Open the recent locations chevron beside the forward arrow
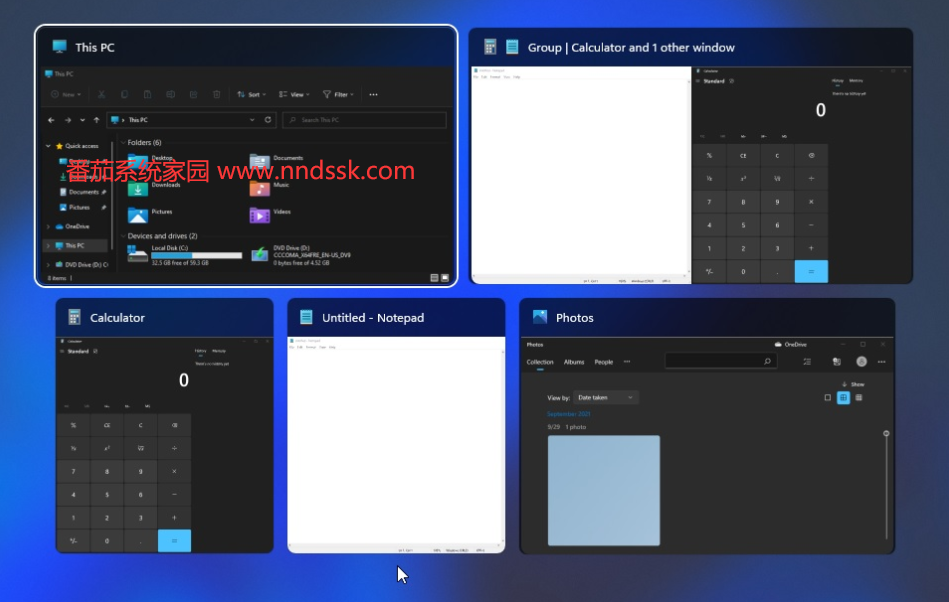Image resolution: width=949 pixels, height=602 pixels. [82, 120]
